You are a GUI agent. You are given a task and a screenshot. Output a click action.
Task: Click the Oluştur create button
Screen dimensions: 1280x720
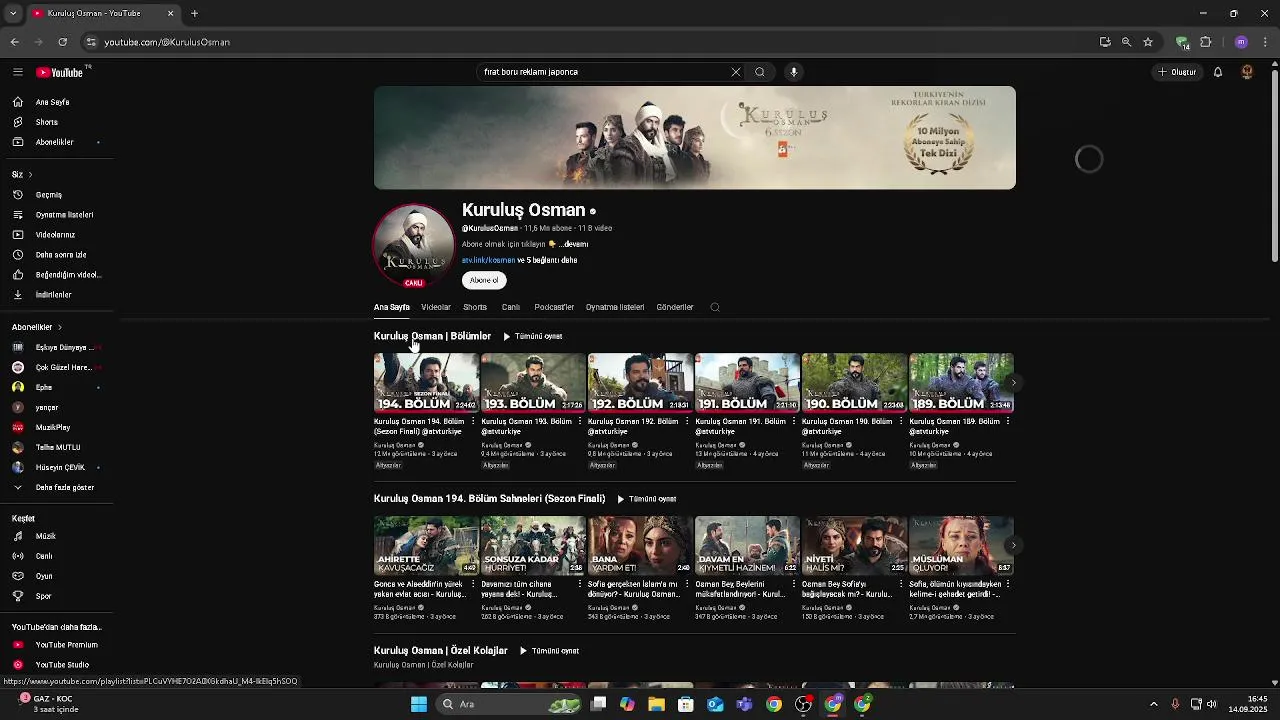pos(1177,72)
